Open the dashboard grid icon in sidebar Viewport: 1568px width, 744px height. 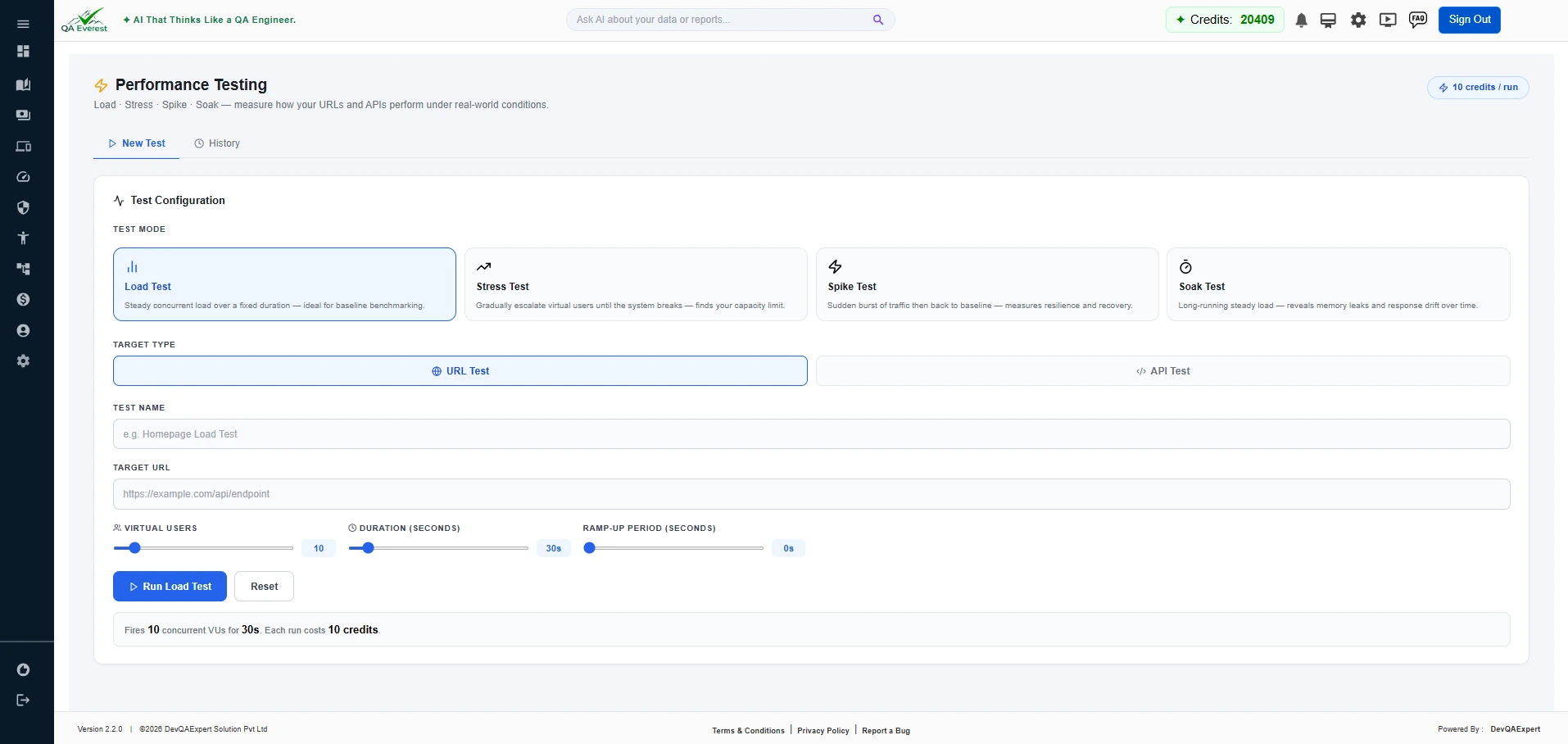23,51
